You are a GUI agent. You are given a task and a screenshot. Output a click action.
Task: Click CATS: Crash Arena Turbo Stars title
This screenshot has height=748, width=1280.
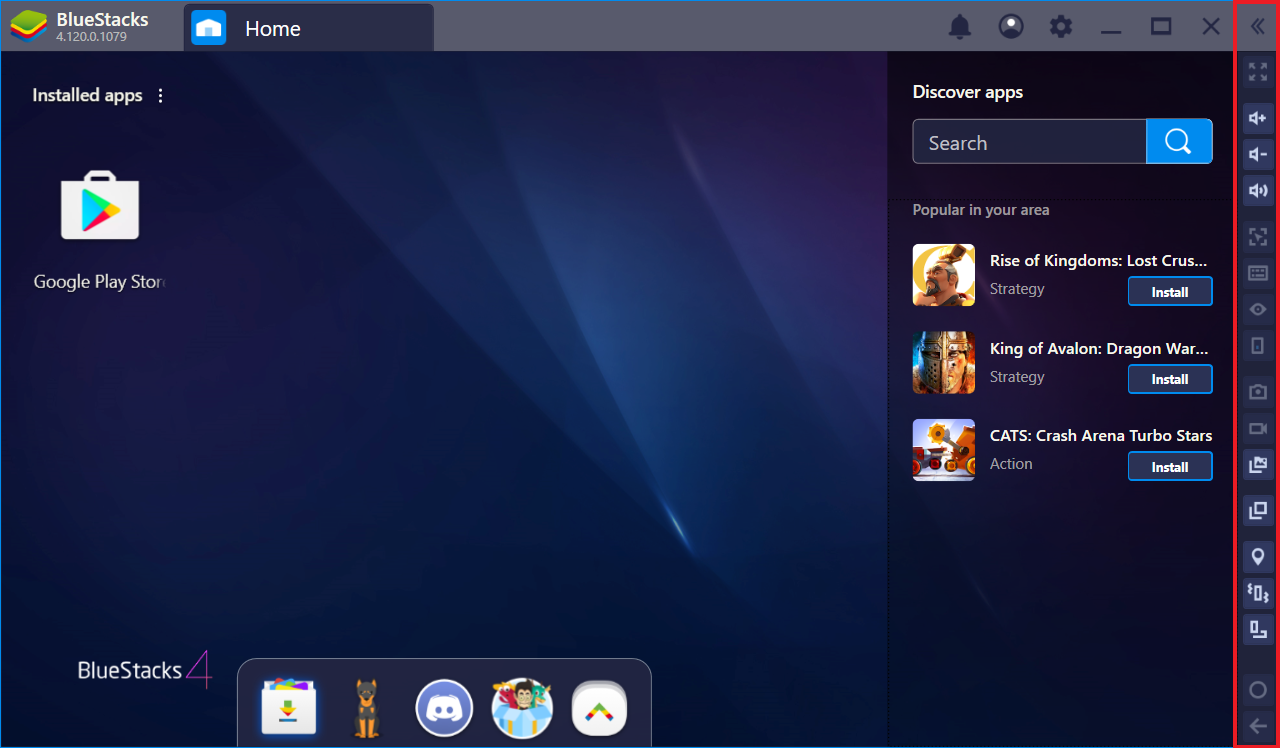click(1101, 436)
